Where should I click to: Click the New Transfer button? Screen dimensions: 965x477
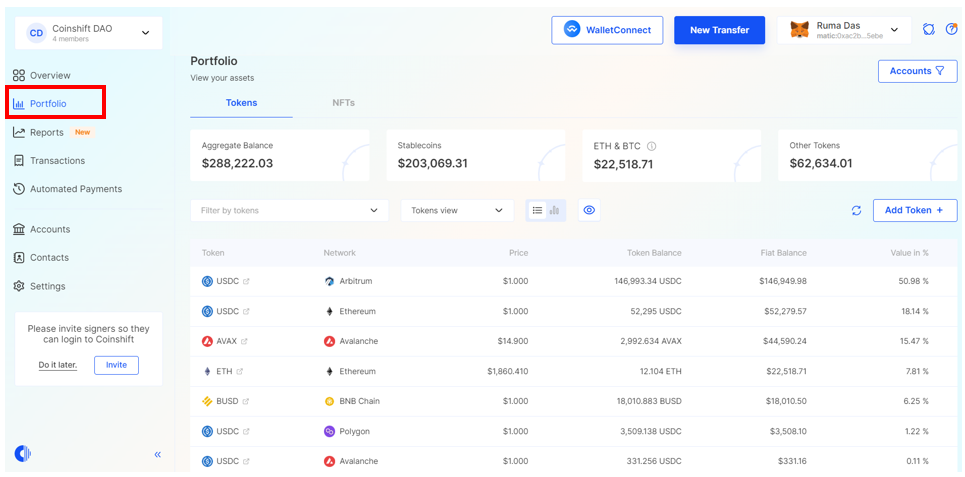coord(719,30)
